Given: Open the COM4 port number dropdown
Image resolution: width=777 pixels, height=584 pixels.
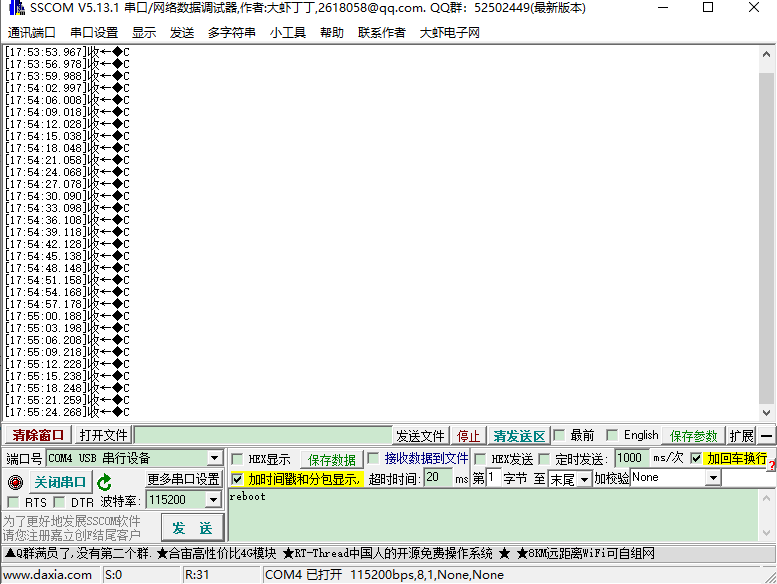Looking at the screenshot, I should coord(214,458).
